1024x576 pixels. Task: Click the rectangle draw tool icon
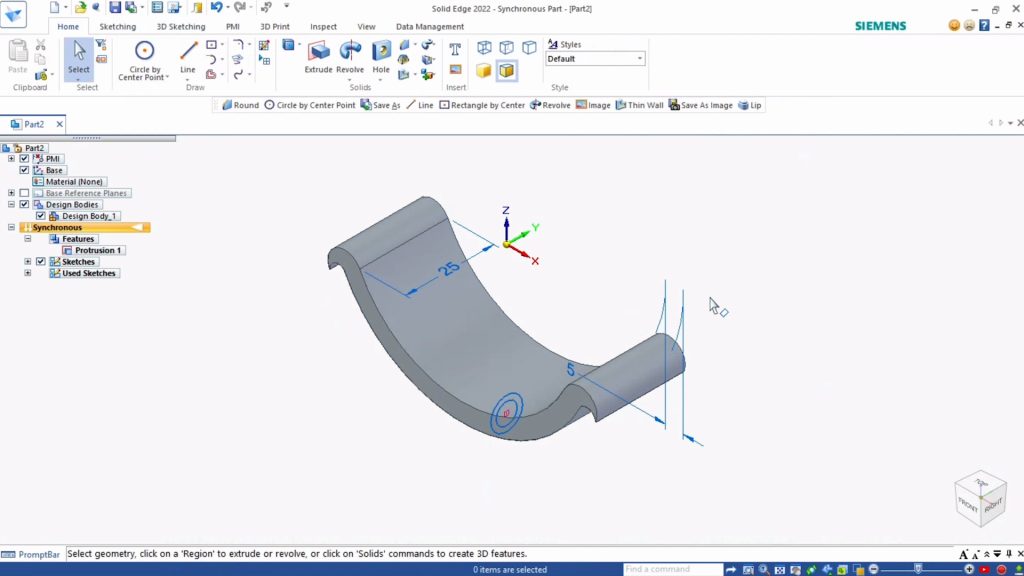(212, 45)
